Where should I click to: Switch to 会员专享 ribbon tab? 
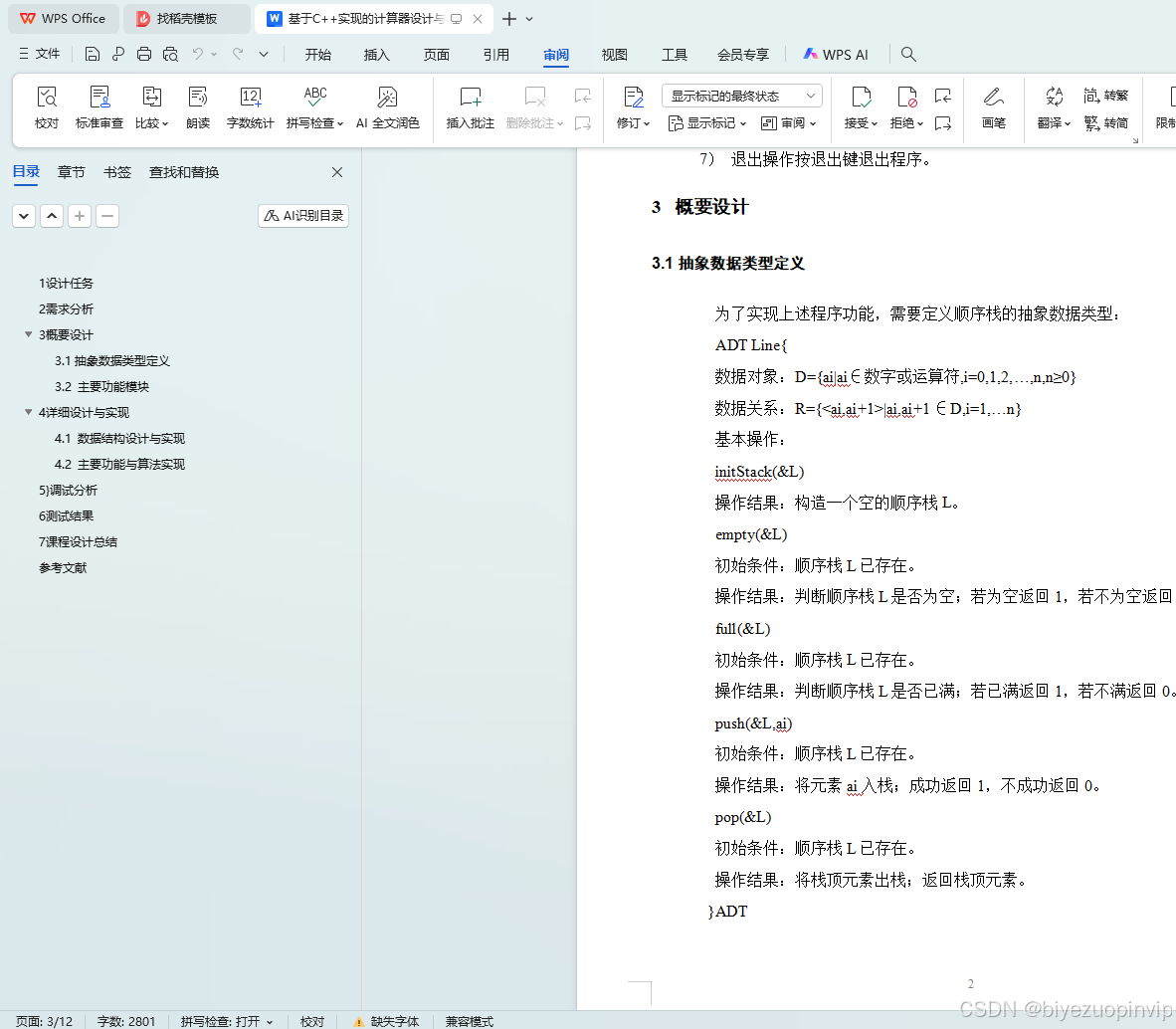tap(742, 55)
